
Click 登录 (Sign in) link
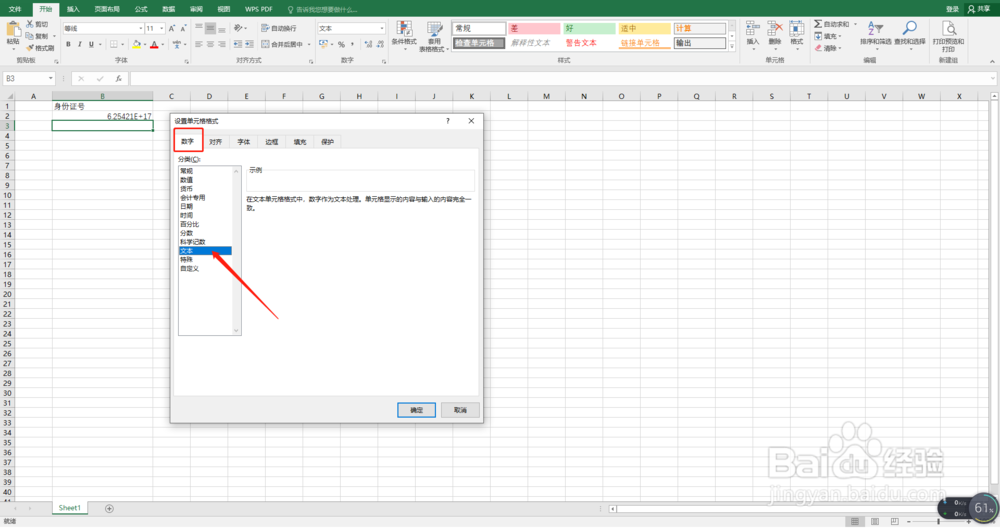952,9
